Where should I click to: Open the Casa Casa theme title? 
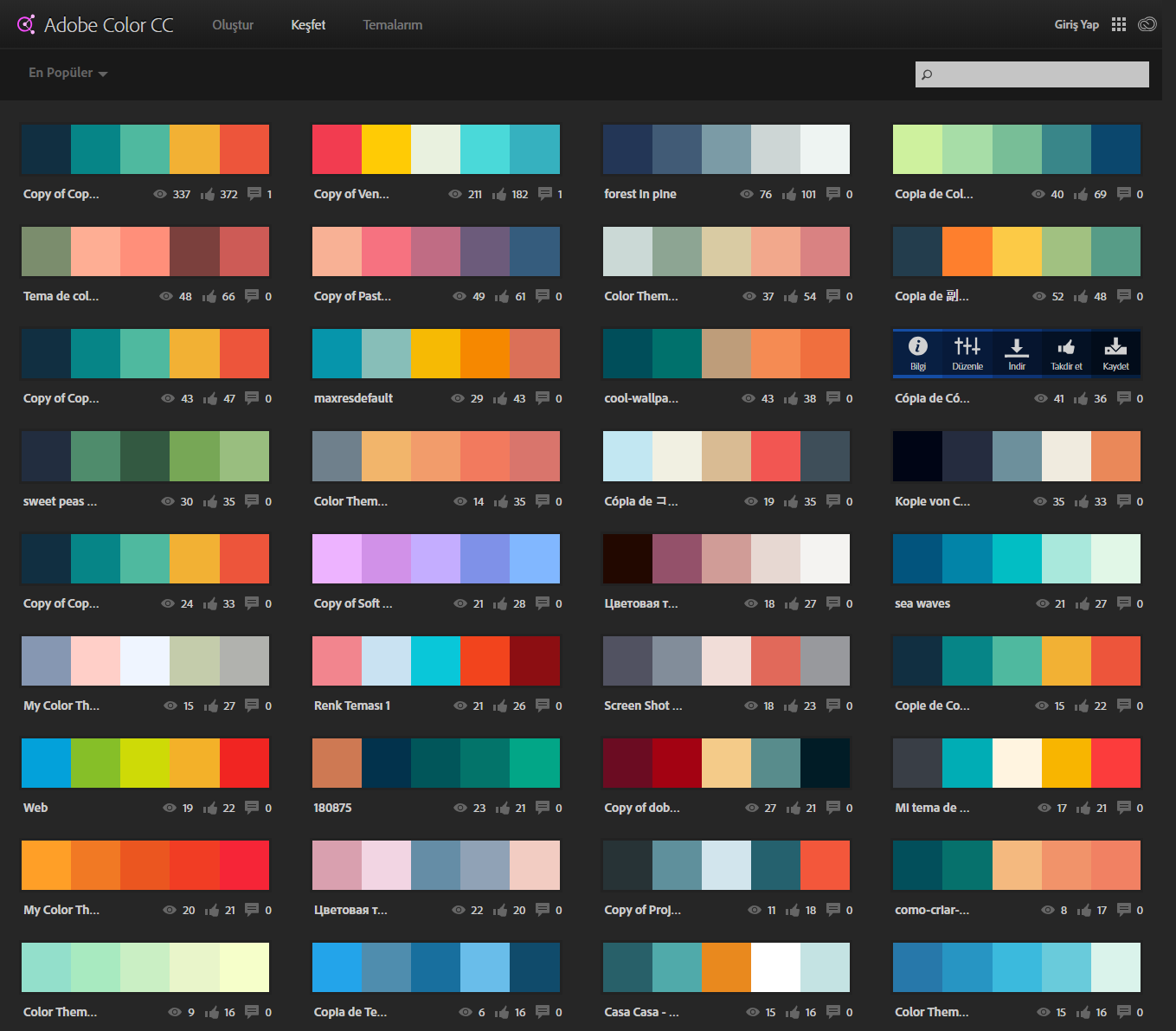coord(641,1012)
